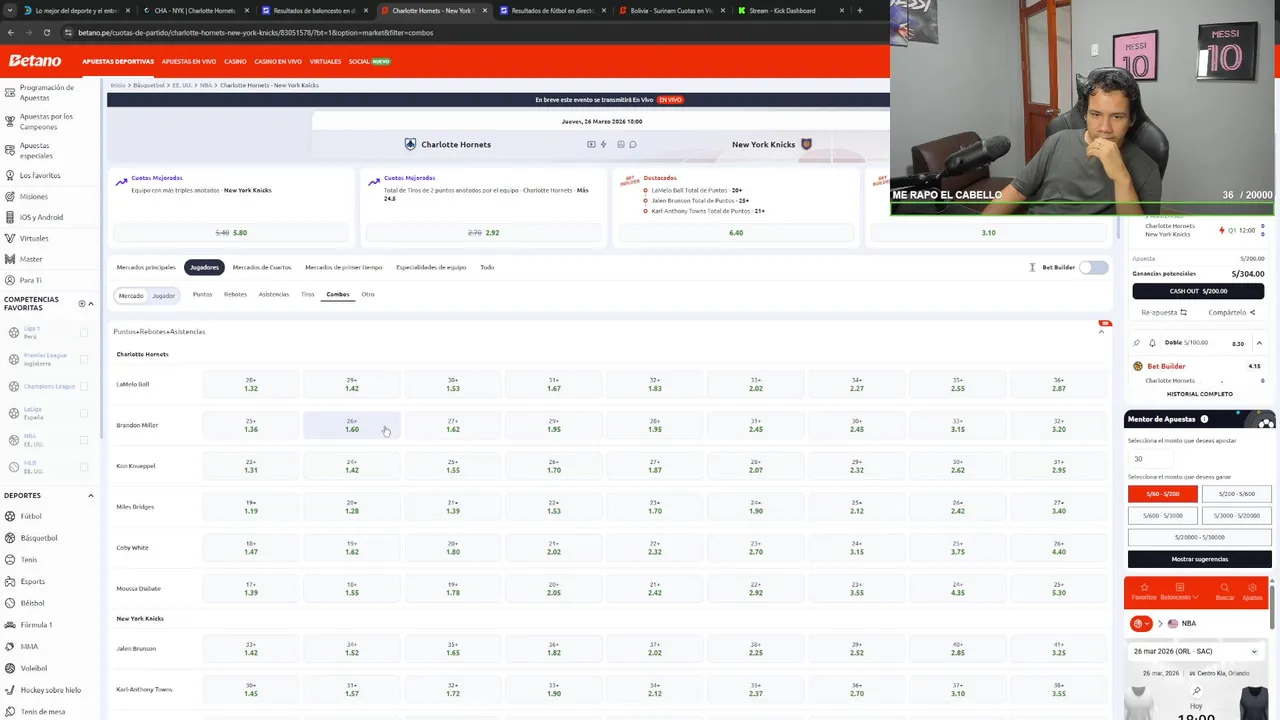The height and width of the screenshot is (720, 1280).
Task: Open Master sidebar icon
Action: tap(10, 259)
